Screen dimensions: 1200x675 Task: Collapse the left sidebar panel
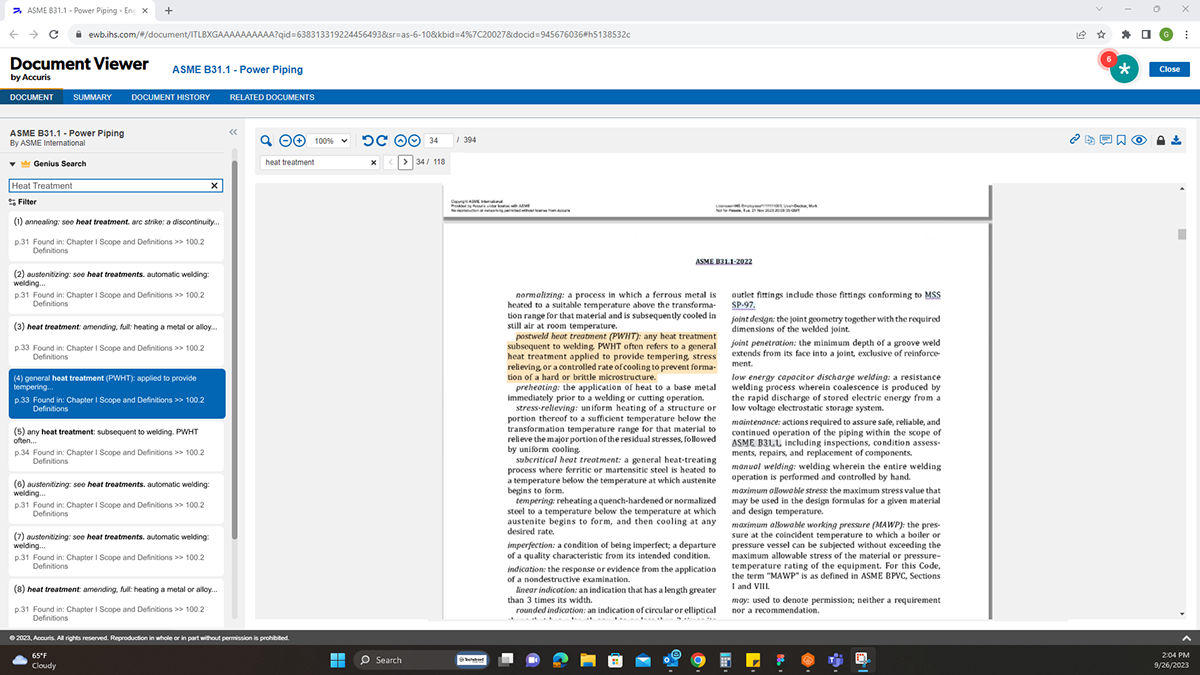pyautogui.click(x=233, y=132)
